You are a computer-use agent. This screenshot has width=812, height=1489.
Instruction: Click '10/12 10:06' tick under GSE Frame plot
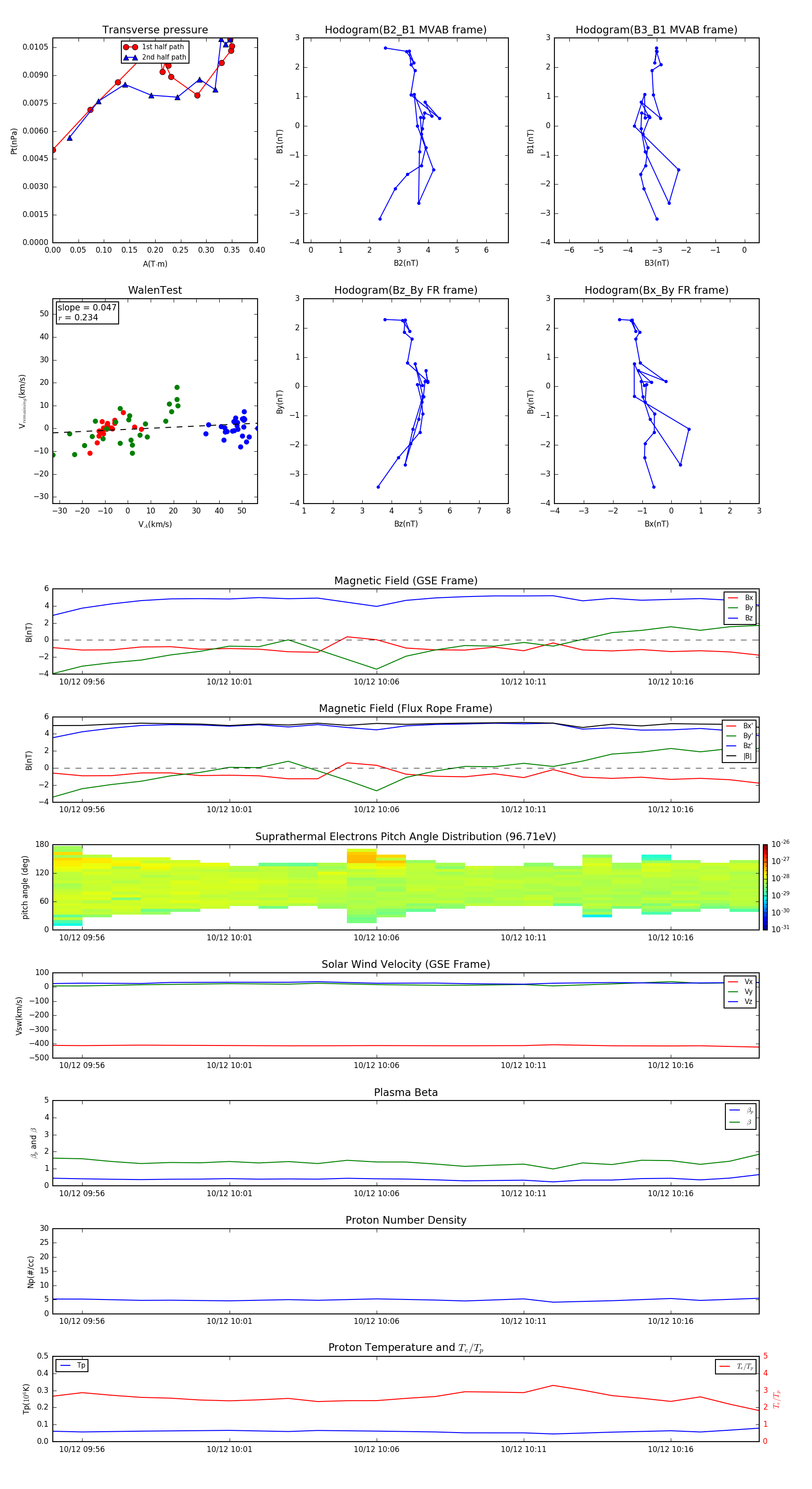pyautogui.click(x=376, y=682)
